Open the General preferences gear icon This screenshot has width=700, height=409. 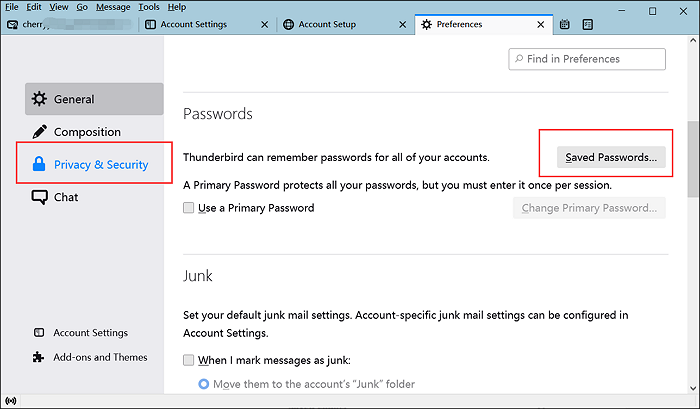pyautogui.click(x=40, y=99)
